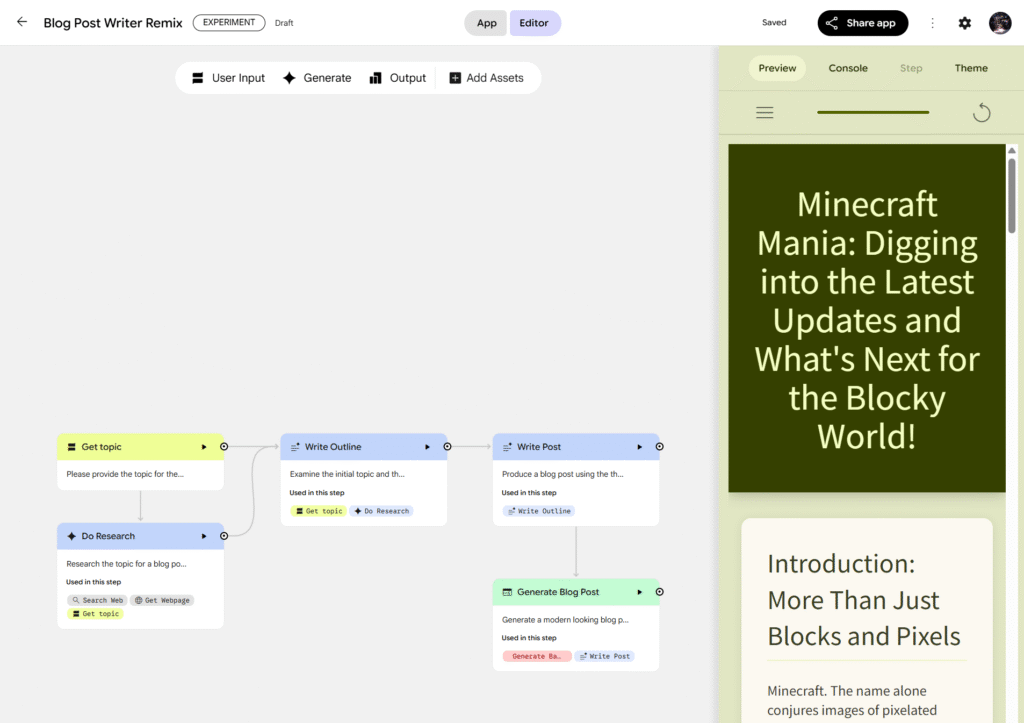Viewport: 1024px width, 723px height.
Task: Run the Write Outline step play icon
Action: click(427, 447)
